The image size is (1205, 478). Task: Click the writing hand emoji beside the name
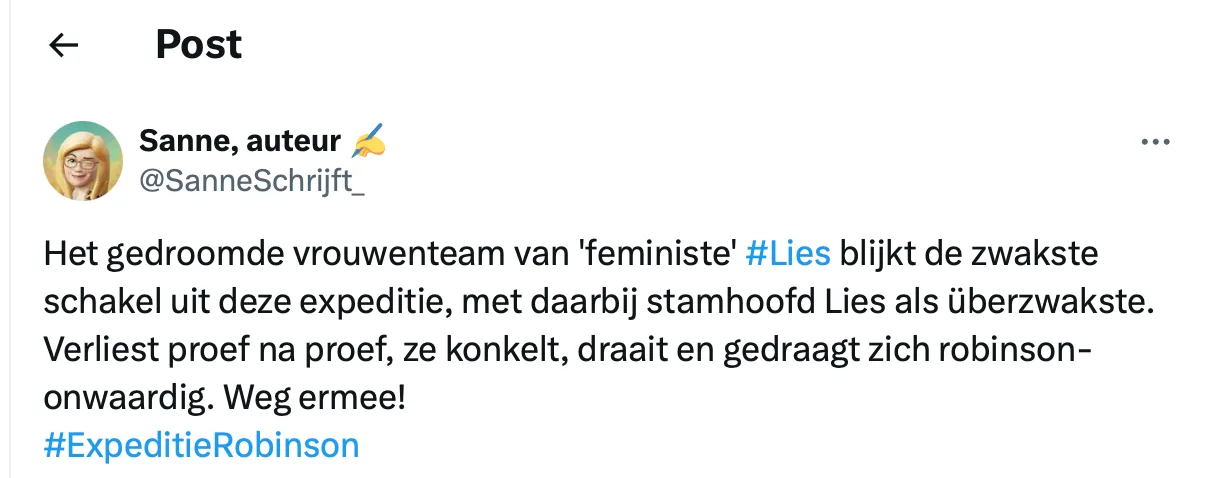click(x=369, y=143)
